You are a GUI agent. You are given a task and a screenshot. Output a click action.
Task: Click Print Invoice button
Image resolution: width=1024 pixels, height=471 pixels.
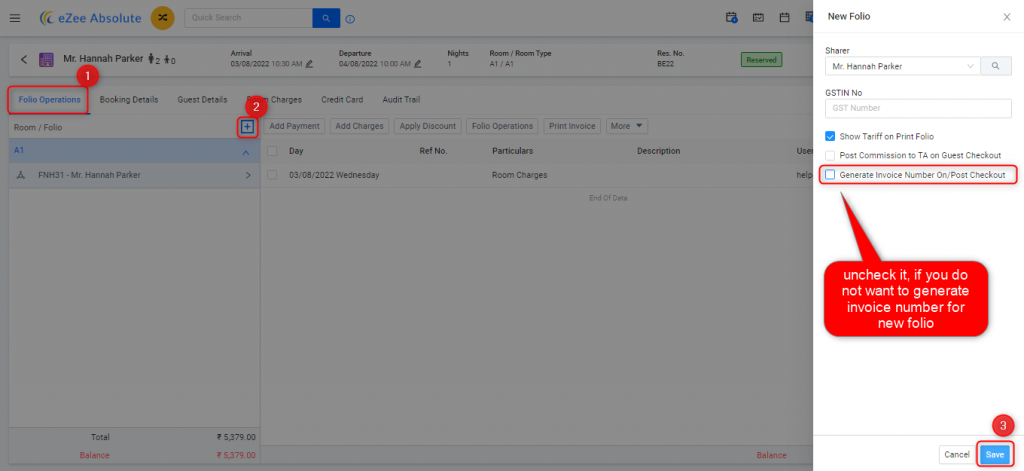point(572,126)
